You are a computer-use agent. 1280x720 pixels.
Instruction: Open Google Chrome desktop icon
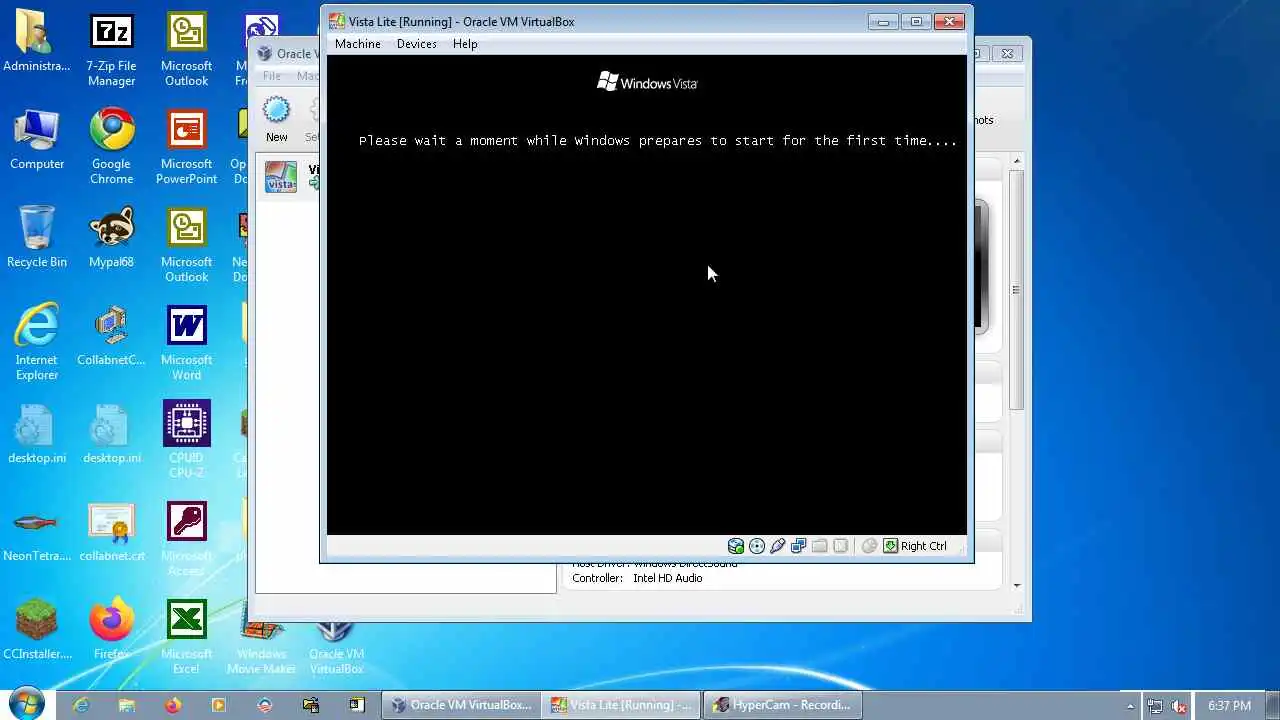pyautogui.click(x=111, y=146)
